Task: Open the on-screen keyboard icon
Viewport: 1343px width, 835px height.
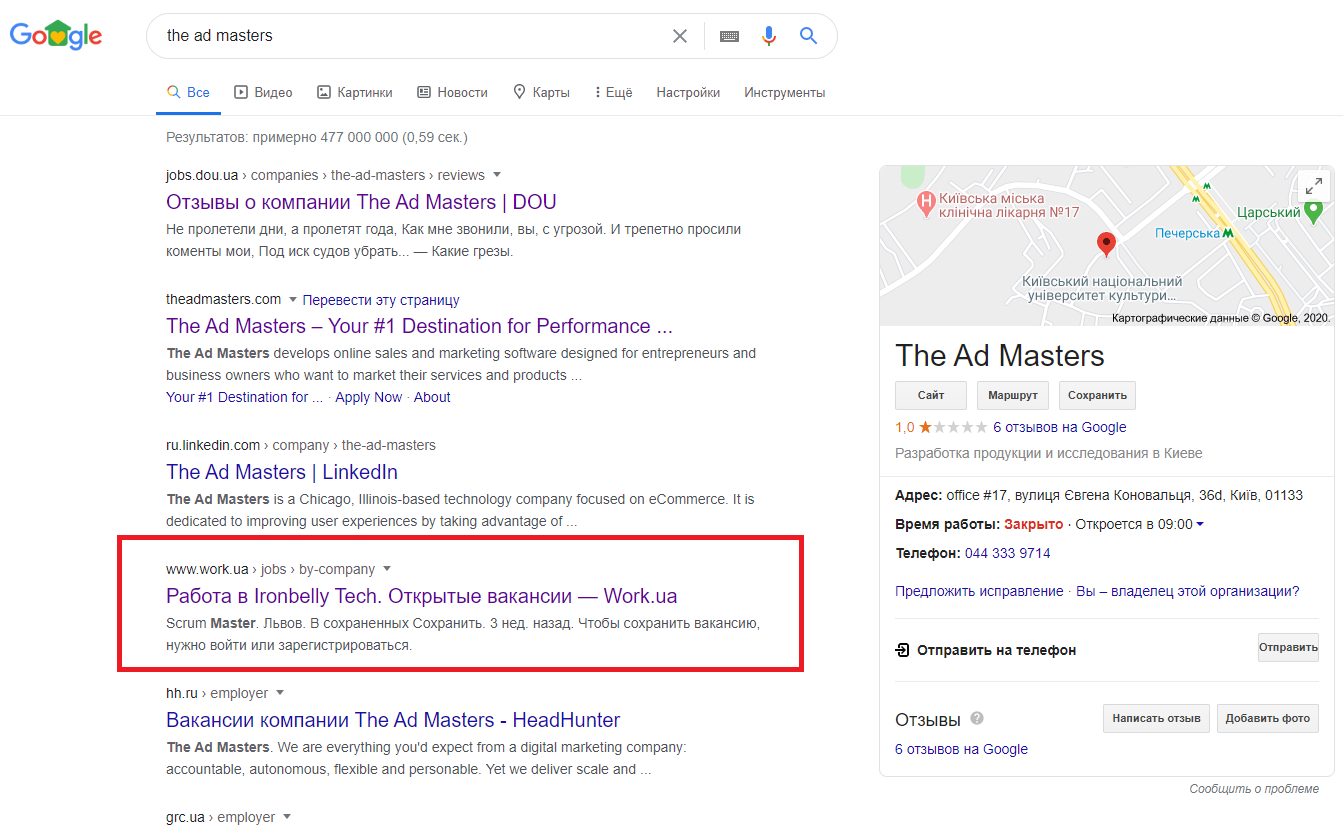Action: coord(729,36)
